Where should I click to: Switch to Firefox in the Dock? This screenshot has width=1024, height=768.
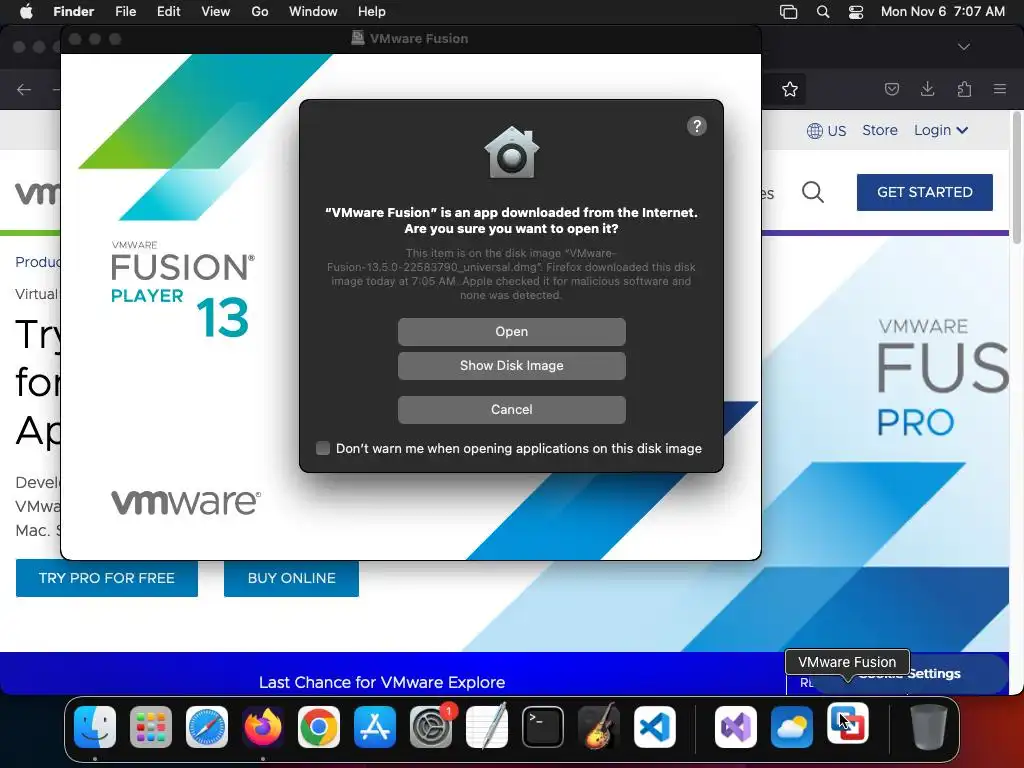tap(263, 727)
